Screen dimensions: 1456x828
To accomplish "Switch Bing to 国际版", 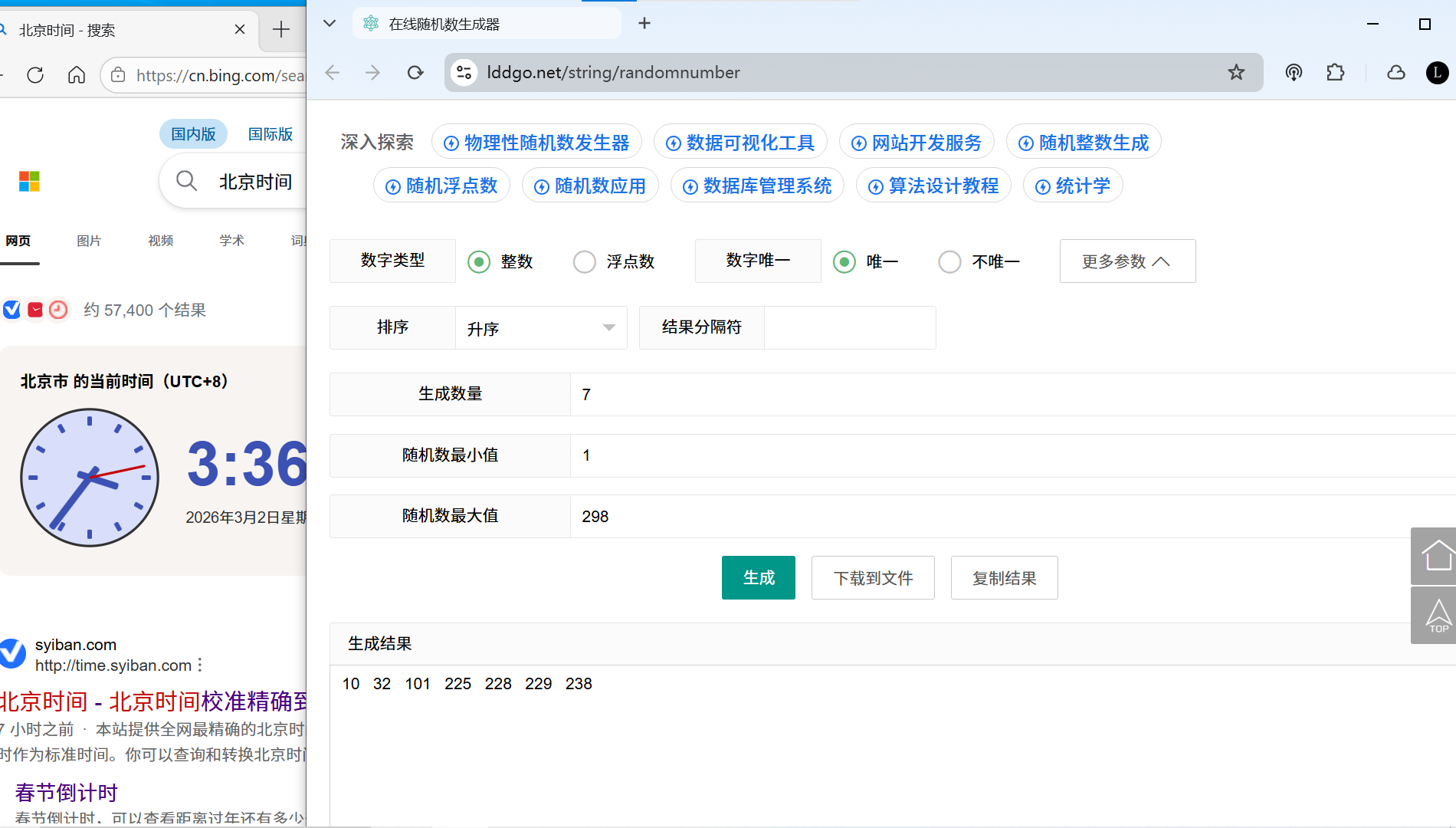I will point(271,134).
